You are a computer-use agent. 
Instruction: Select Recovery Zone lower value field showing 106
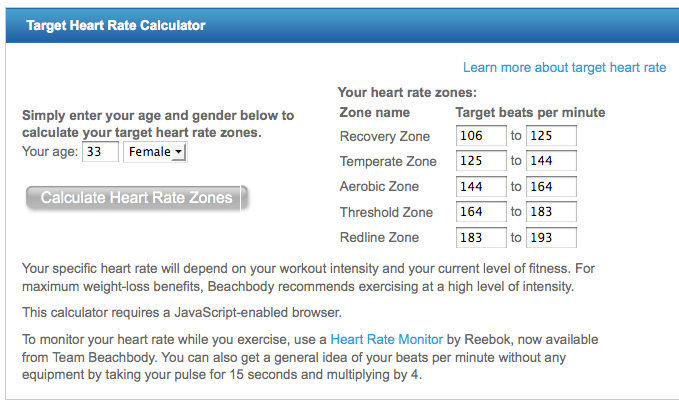point(481,135)
